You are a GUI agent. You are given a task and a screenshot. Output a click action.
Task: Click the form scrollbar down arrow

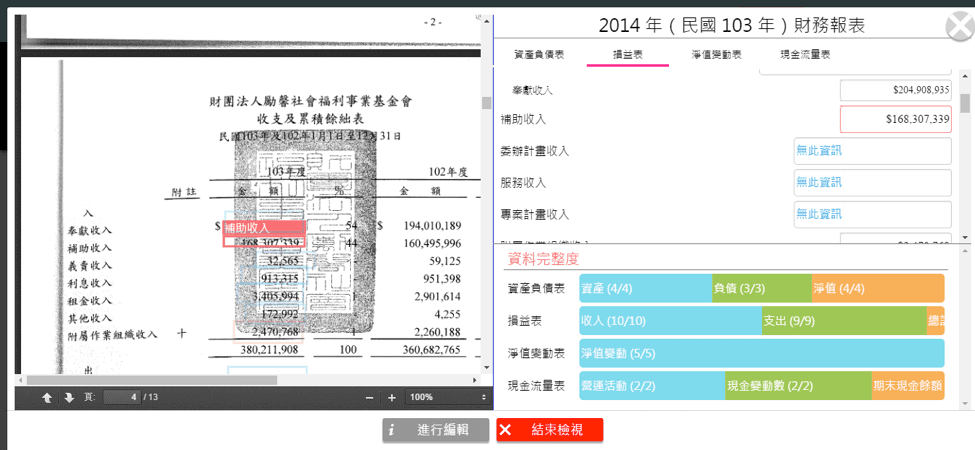(x=964, y=237)
